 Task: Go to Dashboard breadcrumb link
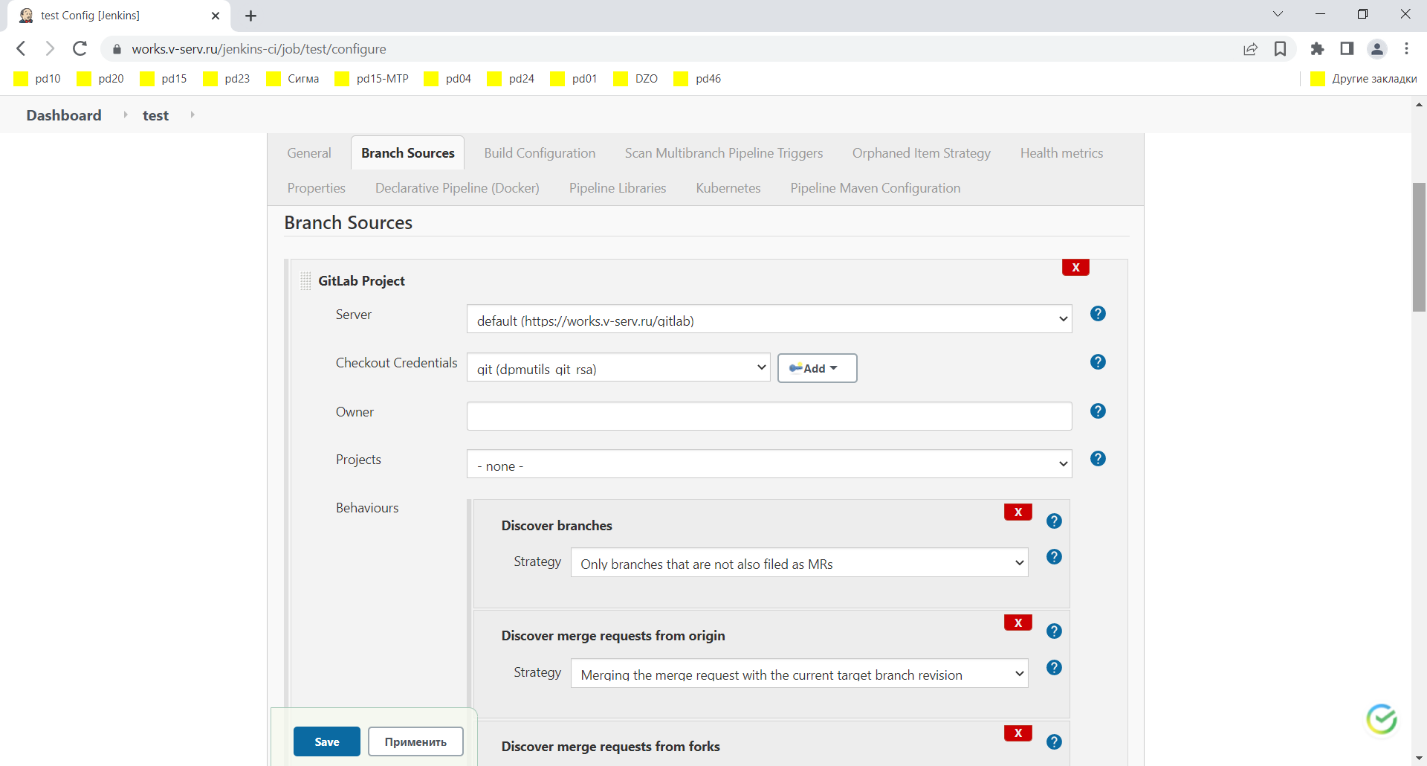coord(64,115)
